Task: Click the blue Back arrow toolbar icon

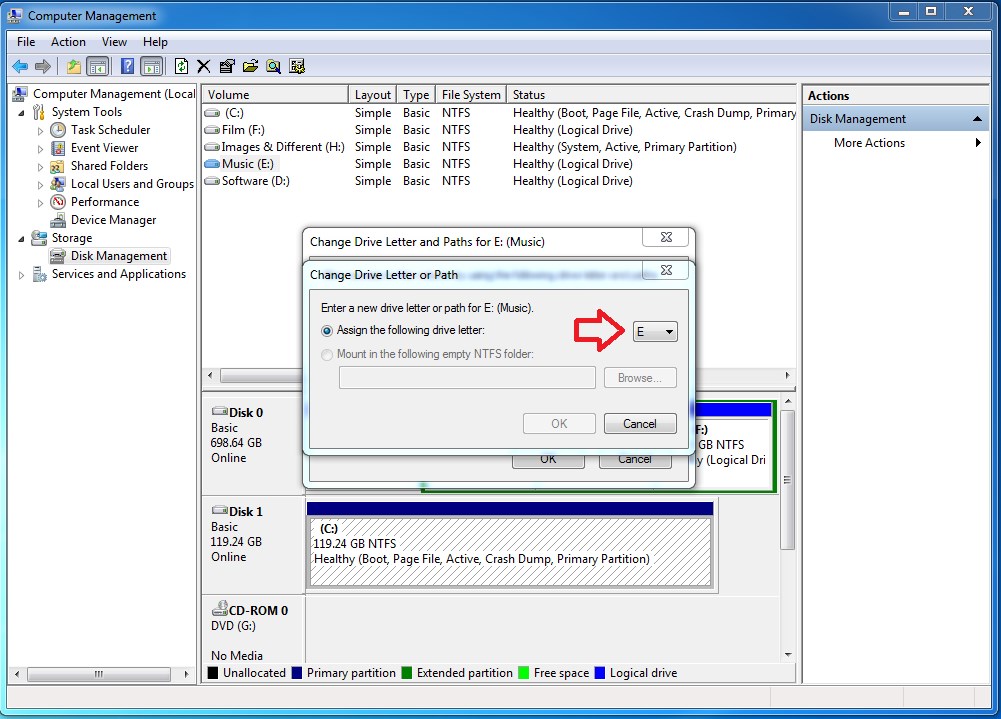Action: coord(20,66)
